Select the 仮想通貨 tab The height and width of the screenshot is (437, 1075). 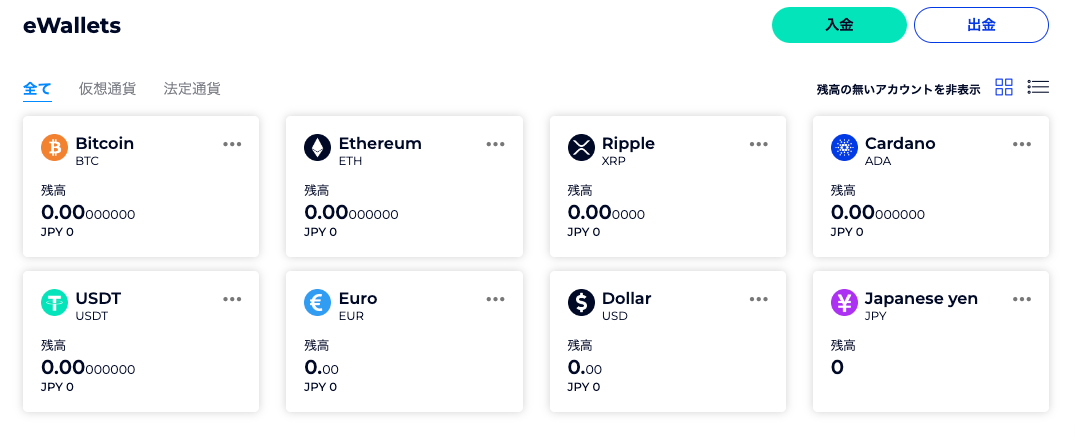click(x=107, y=88)
